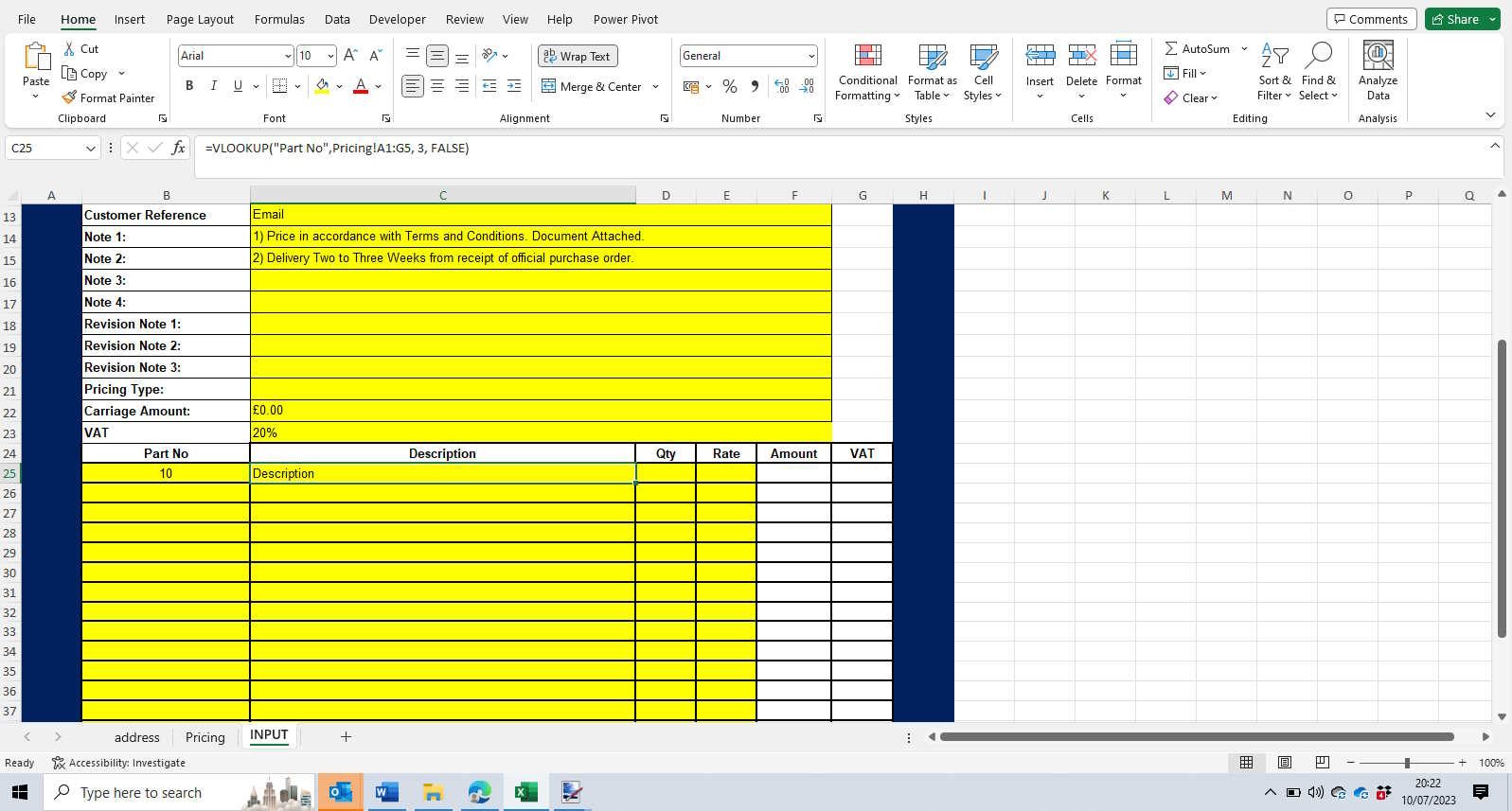Click the Comments button
Image resolution: width=1512 pixels, height=811 pixels.
point(1371,19)
